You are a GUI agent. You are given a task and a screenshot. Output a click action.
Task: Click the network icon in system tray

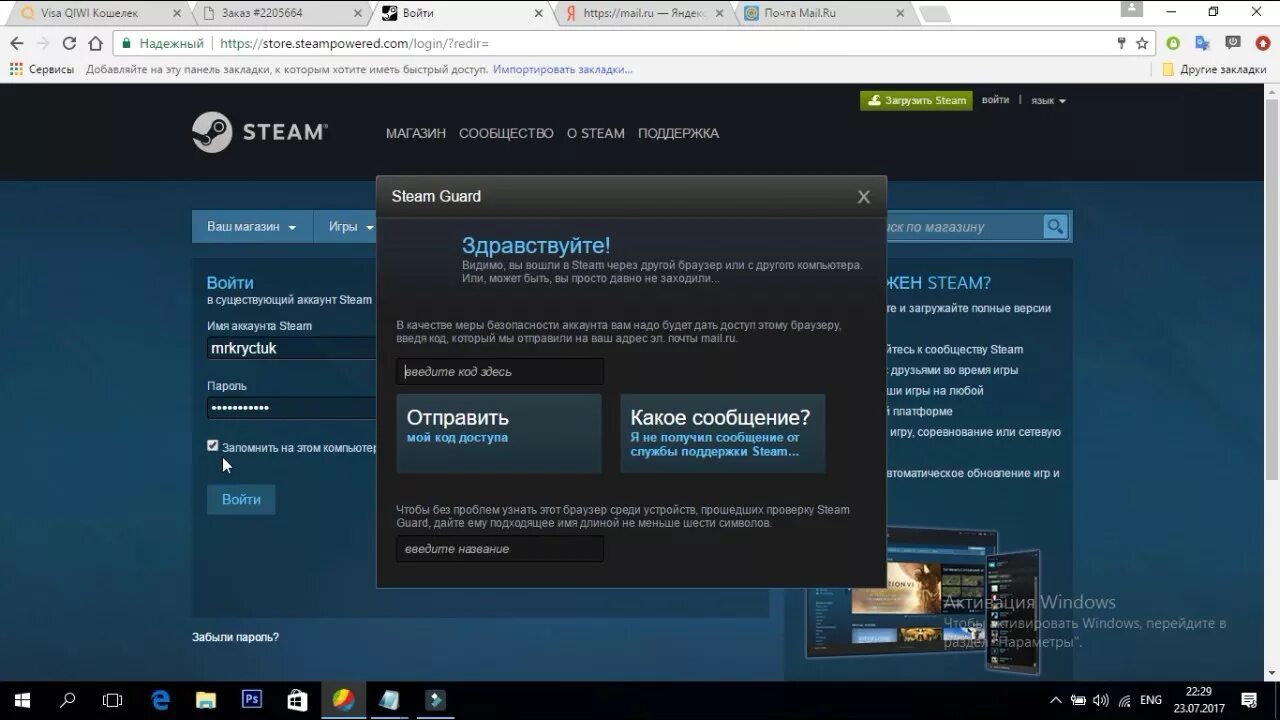[1124, 700]
